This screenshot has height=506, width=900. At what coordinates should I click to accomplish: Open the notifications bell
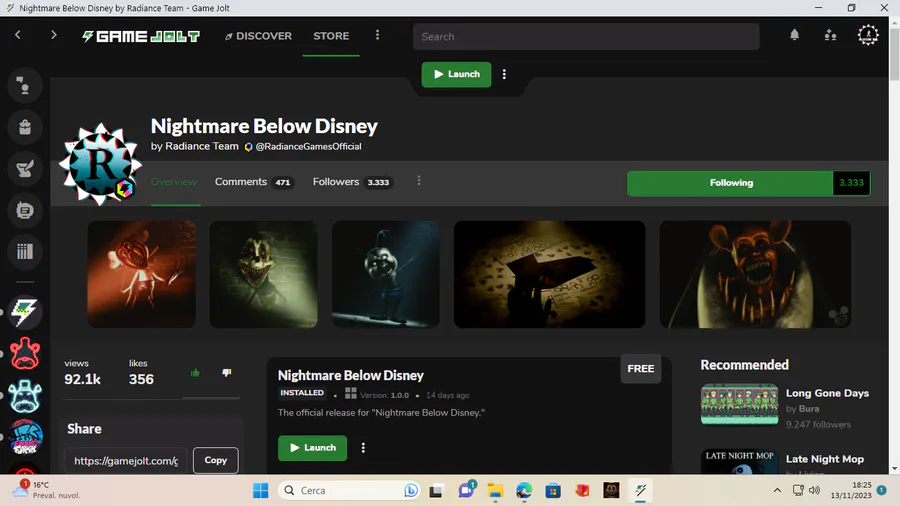(x=794, y=35)
